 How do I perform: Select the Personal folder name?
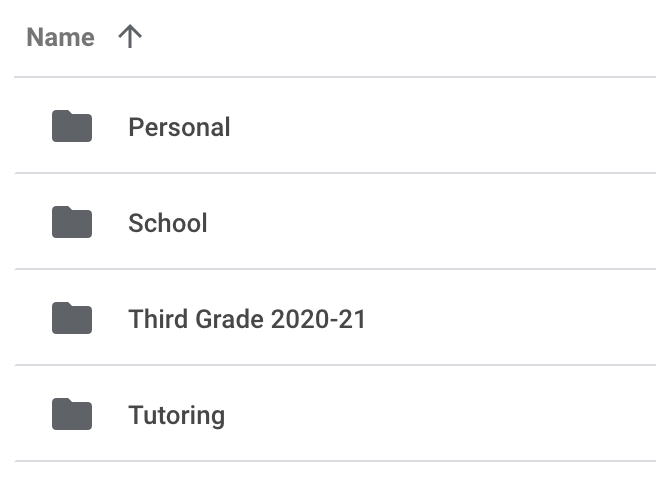coord(179,127)
